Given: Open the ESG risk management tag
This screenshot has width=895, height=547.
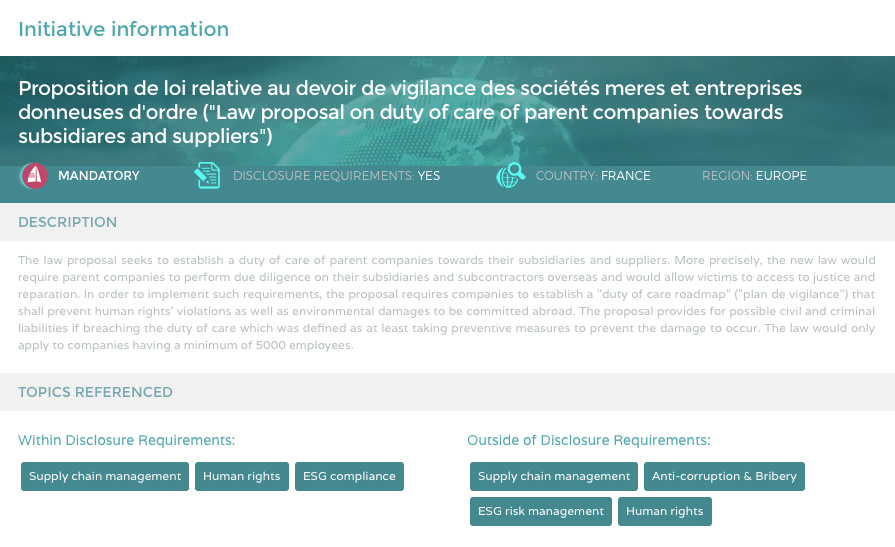Looking at the screenshot, I should click(x=541, y=511).
